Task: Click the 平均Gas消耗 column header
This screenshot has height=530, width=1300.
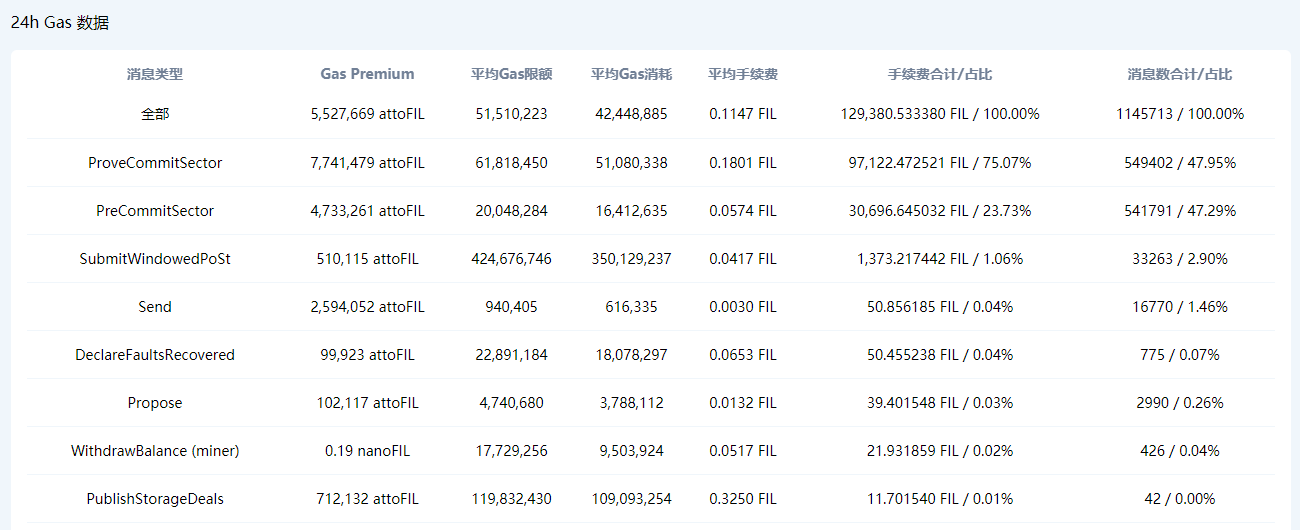Action: [631, 74]
